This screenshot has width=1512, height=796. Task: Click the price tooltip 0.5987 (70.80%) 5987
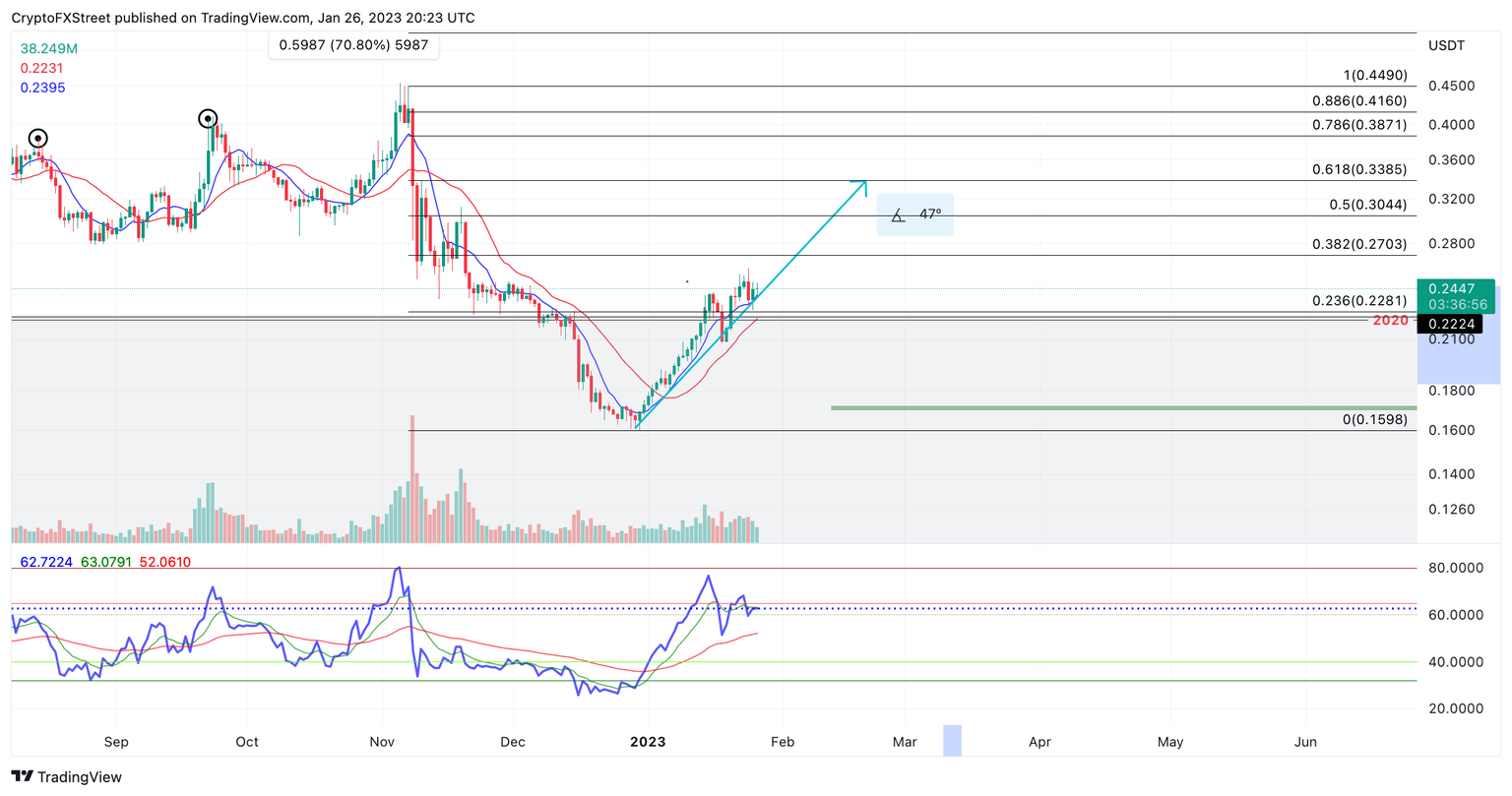[353, 44]
